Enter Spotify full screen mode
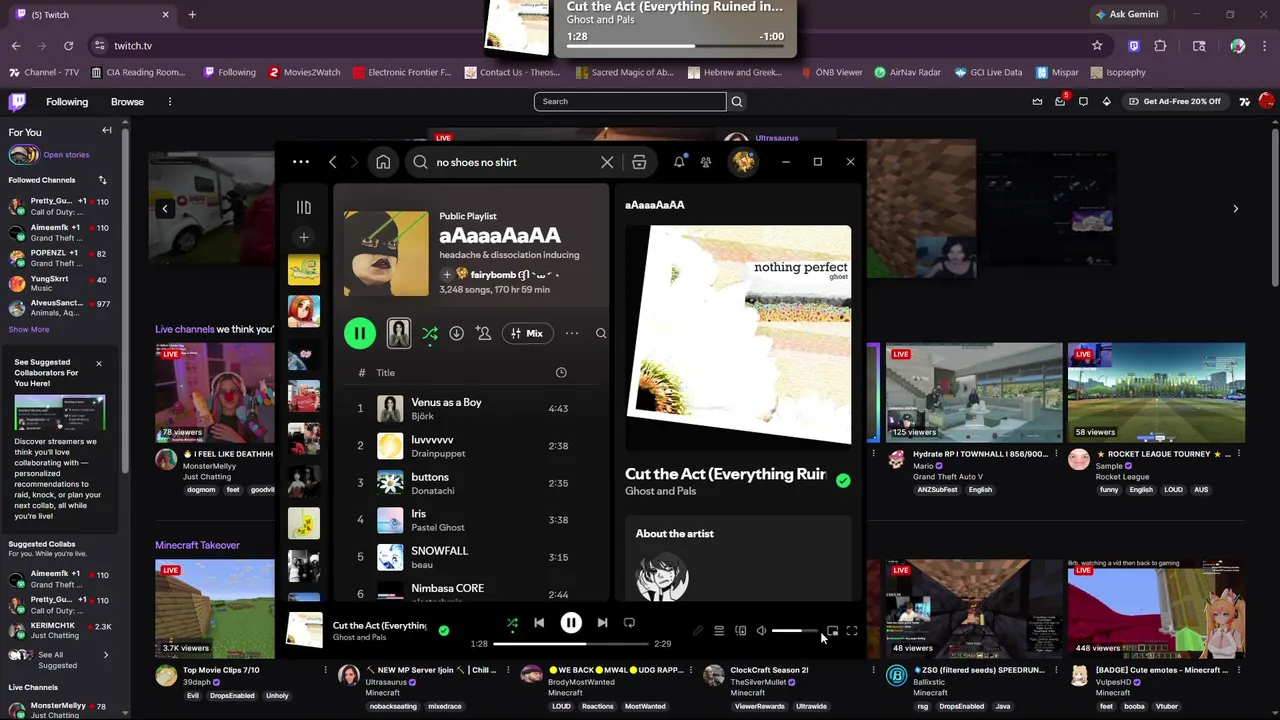The height and width of the screenshot is (720, 1280). coord(852,631)
